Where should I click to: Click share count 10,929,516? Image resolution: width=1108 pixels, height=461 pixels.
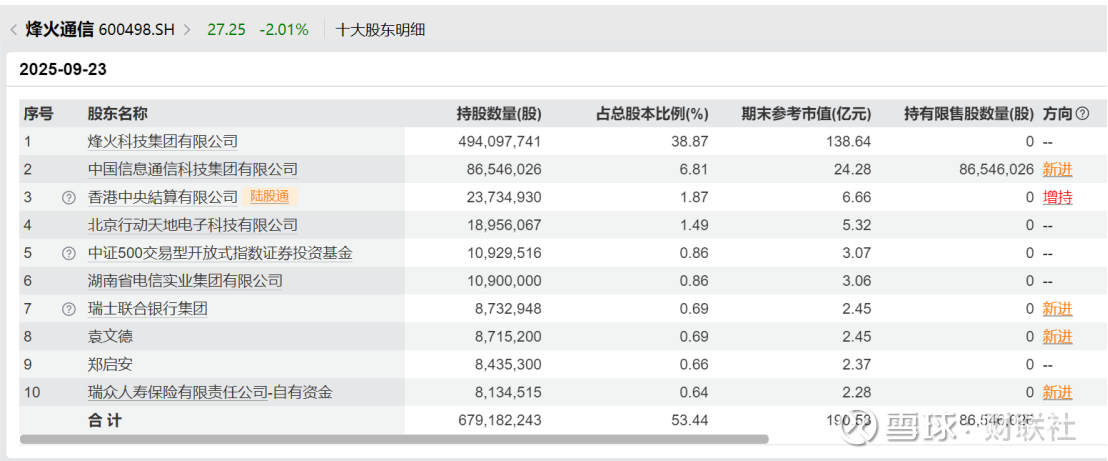[504, 253]
